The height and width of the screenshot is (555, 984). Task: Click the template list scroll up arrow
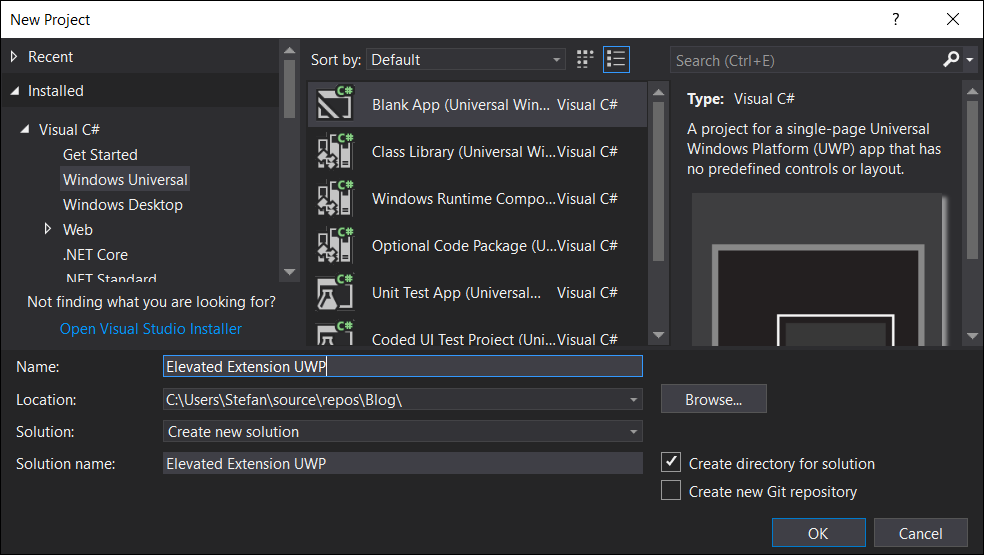tap(658, 92)
